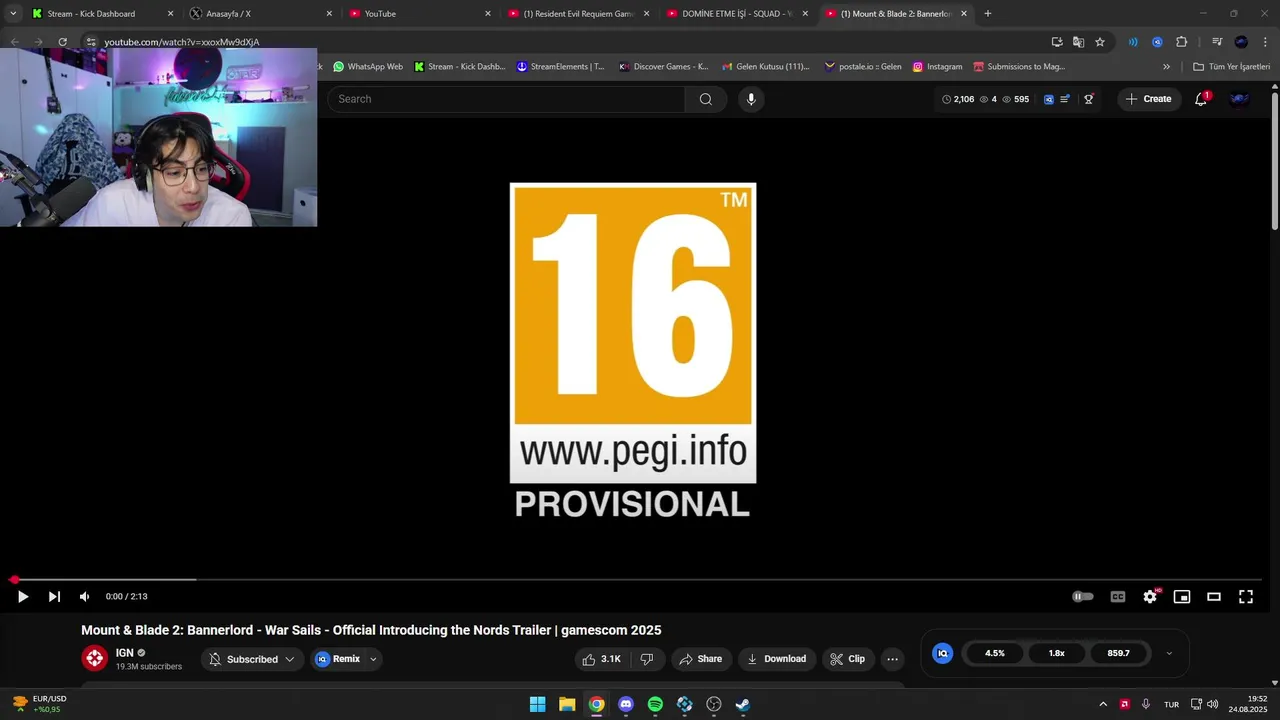Bookmark this page with star icon

1100,42
